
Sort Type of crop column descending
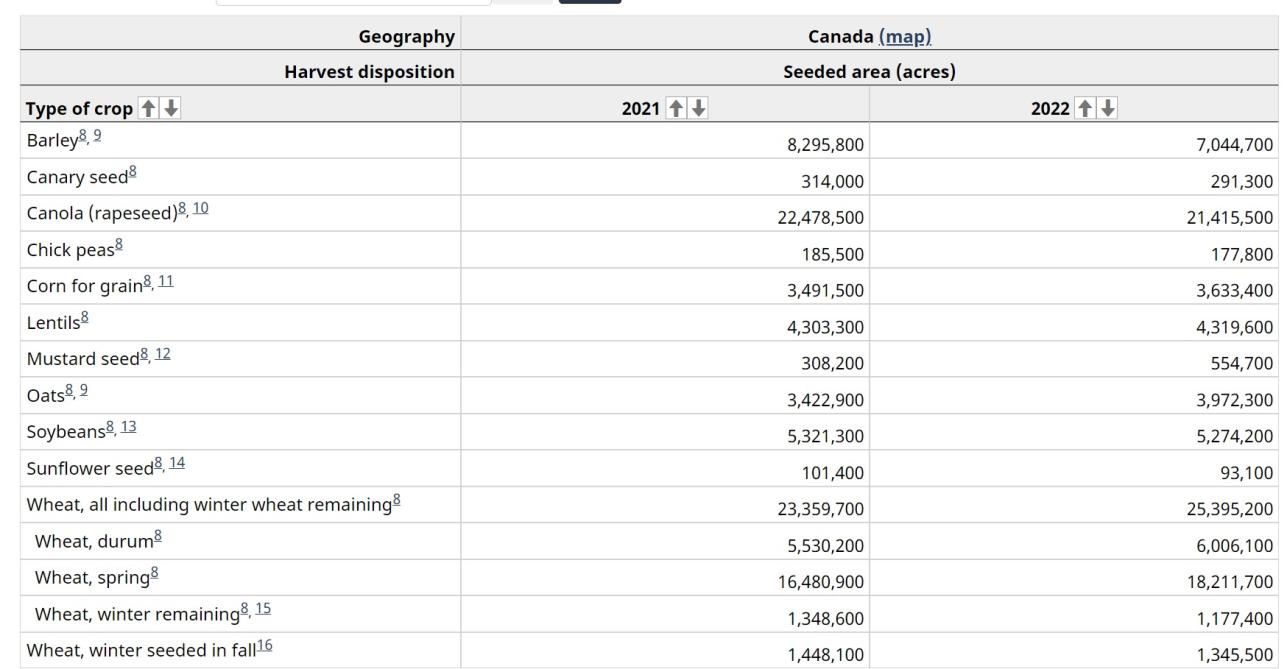click(171, 109)
